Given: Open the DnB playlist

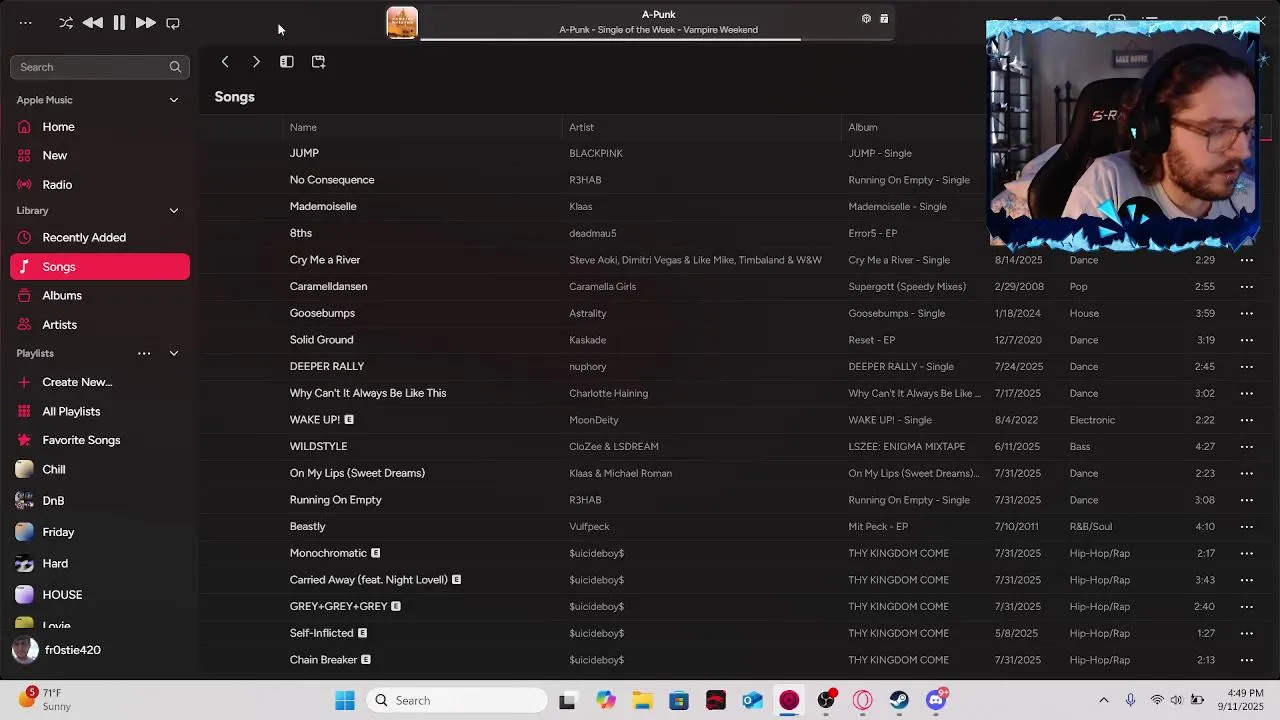Looking at the screenshot, I should coord(99,501).
